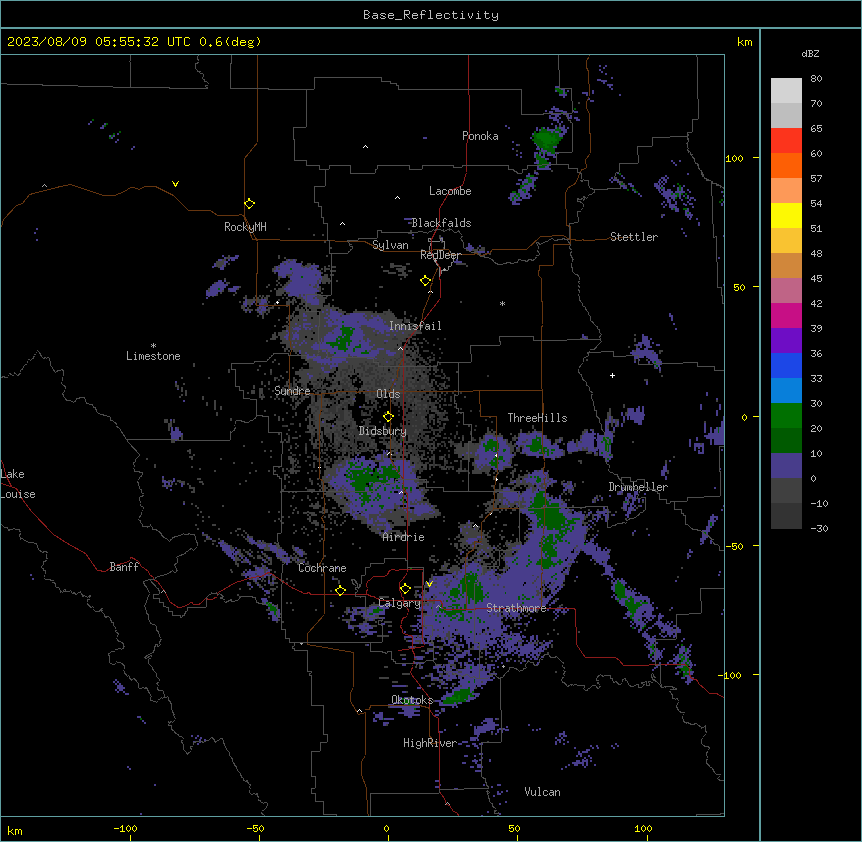Image resolution: width=862 pixels, height=842 pixels.
Task: Click the Ponoka city label
Action: coord(480,136)
